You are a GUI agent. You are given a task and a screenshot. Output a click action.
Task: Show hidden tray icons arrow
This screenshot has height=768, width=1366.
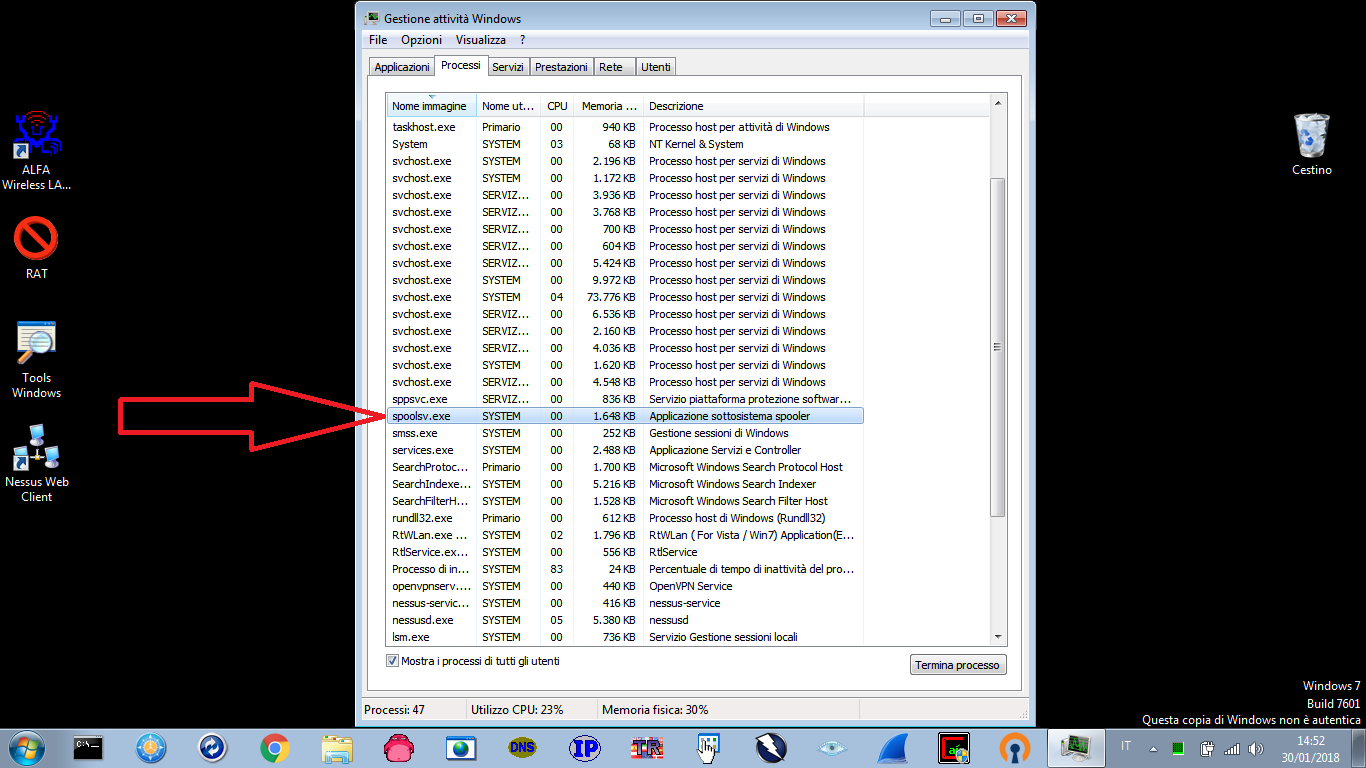[x=1153, y=748]
